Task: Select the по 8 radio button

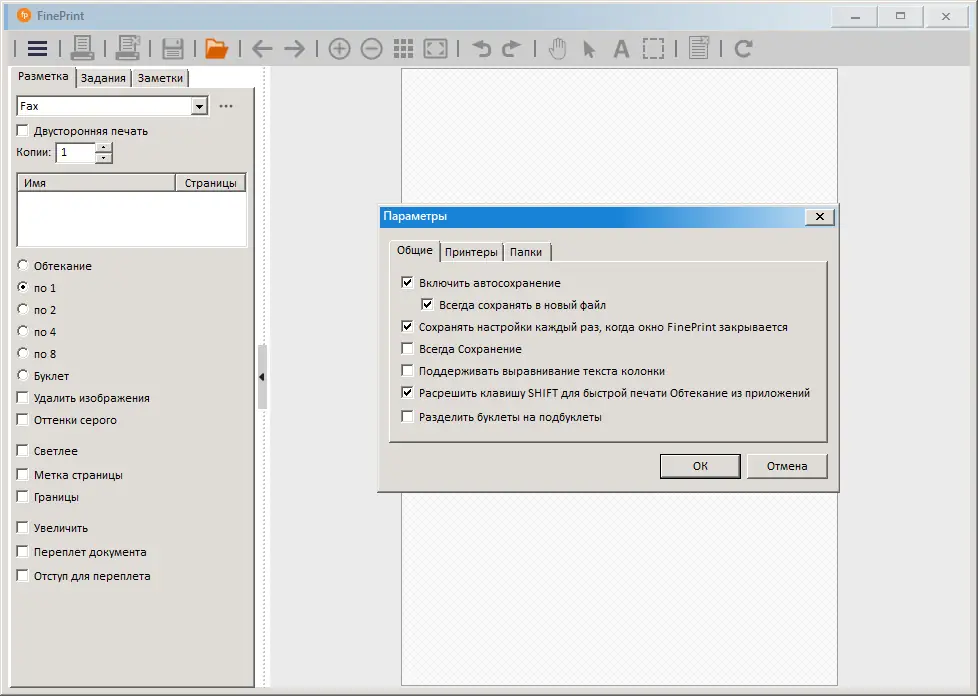Action: (x=22, y=353)
